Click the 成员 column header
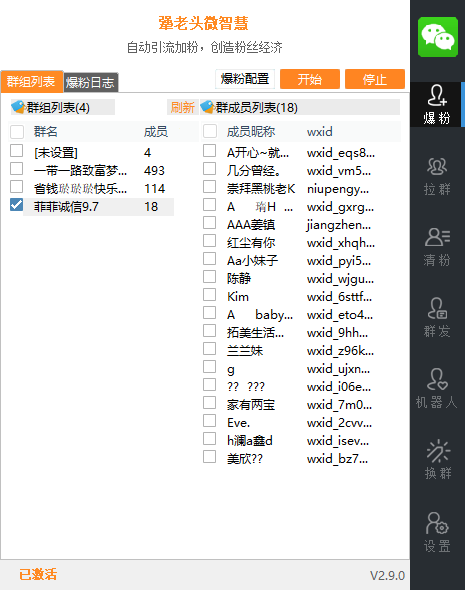 156,132
